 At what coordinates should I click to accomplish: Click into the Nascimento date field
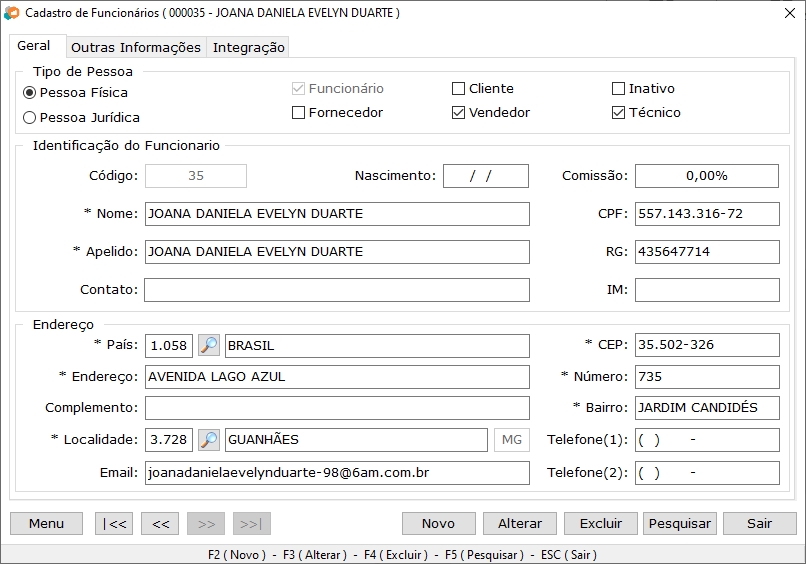pyautogui.click(x=485, y=176)
